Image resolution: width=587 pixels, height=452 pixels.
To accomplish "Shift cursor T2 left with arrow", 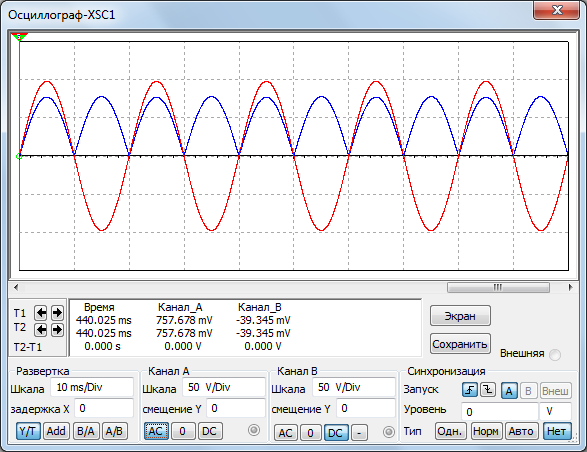I will coord(41,330).
